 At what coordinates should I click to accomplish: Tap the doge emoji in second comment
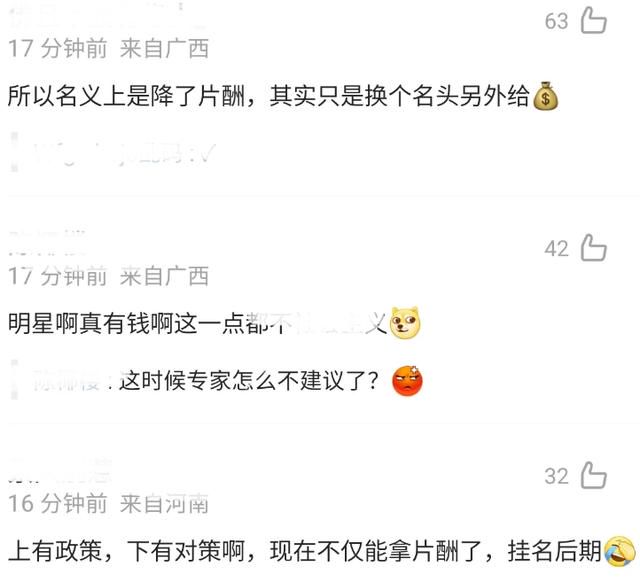point(405,323)
